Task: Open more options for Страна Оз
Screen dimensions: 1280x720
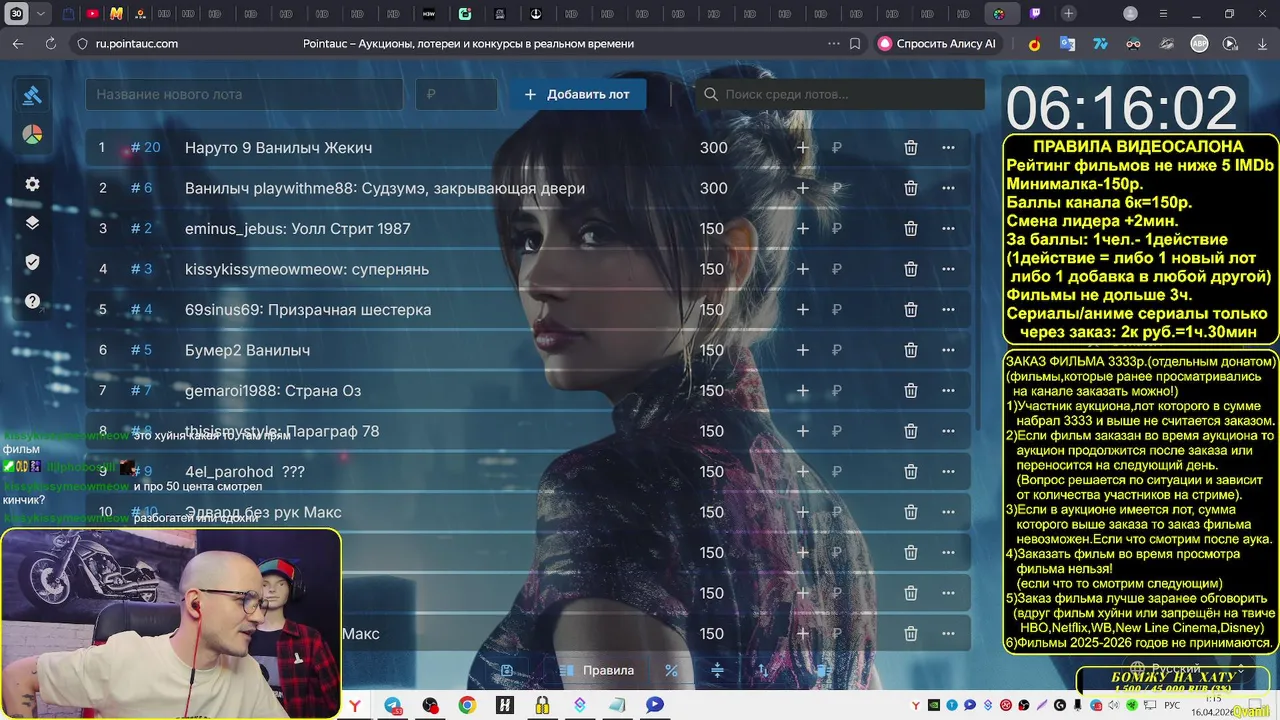Action: [948, 391]
